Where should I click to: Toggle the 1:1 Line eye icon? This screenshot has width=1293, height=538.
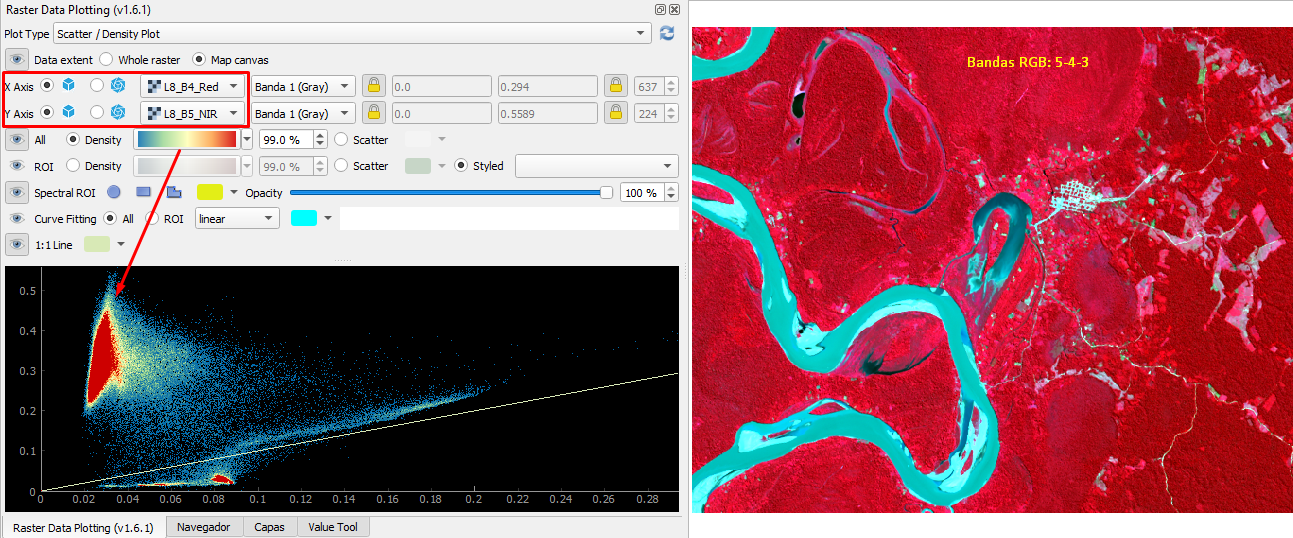16,244
